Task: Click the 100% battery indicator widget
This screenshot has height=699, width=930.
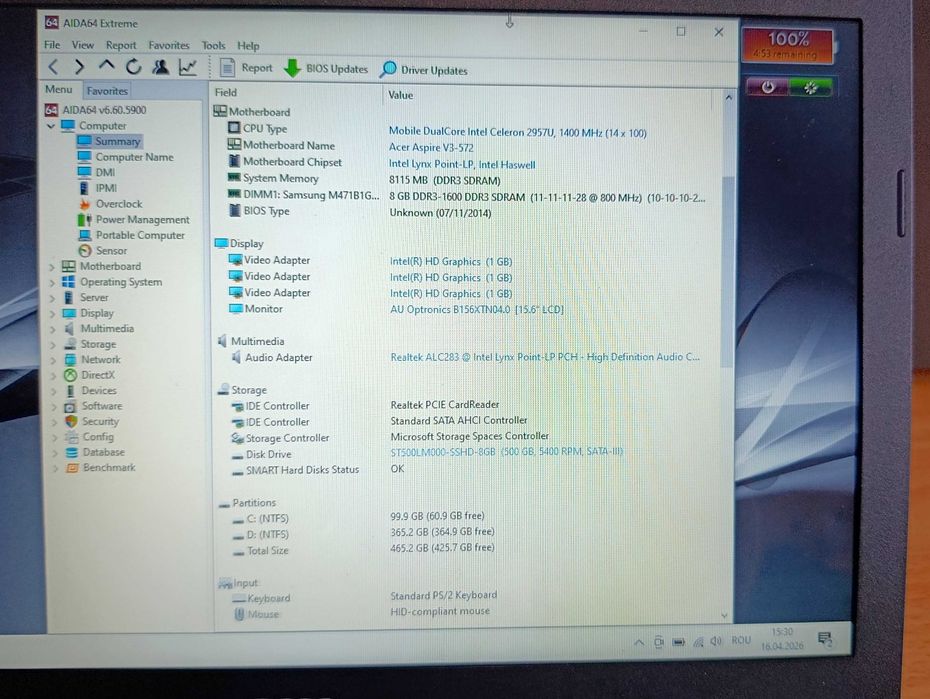Action: click(788, 45)
